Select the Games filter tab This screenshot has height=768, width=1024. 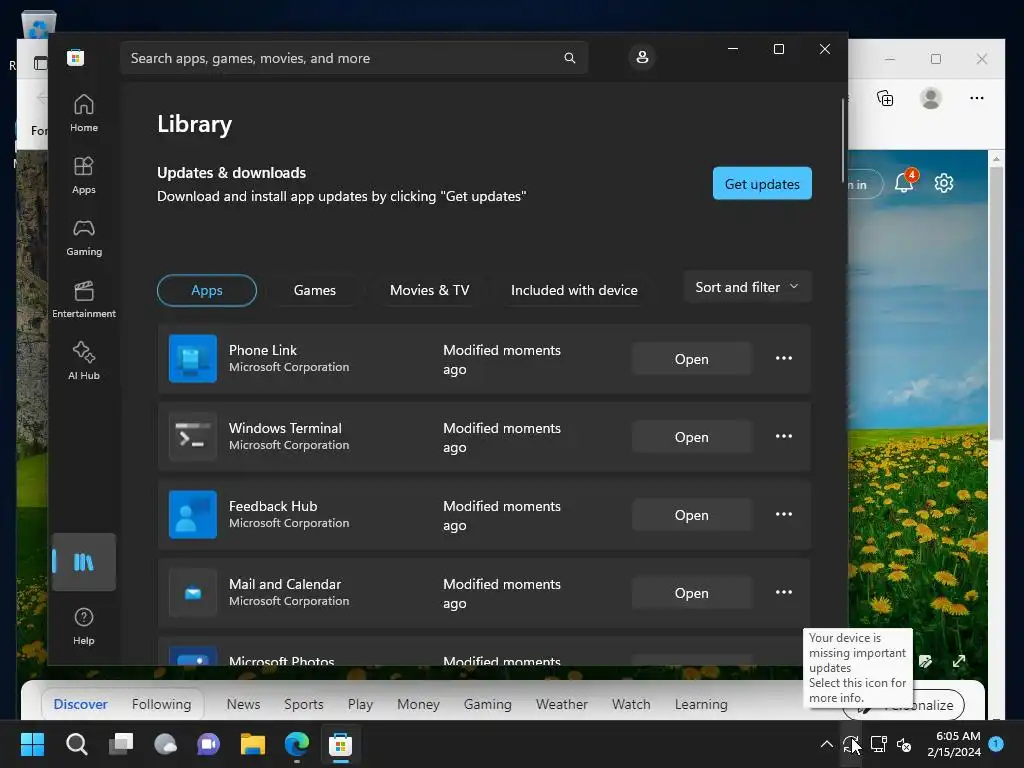click(314, 291)
